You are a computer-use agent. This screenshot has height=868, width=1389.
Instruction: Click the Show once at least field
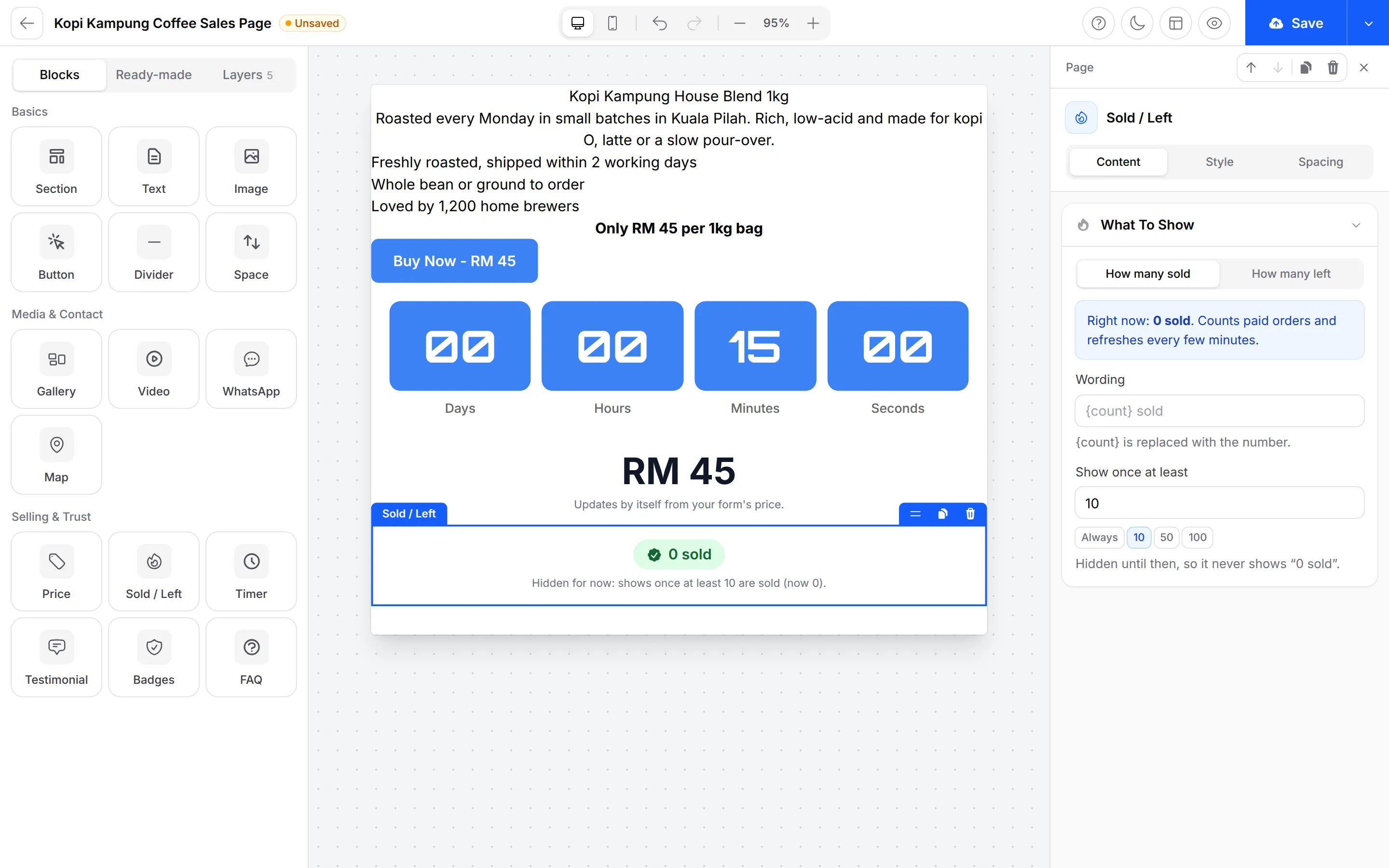(1219, 503)
